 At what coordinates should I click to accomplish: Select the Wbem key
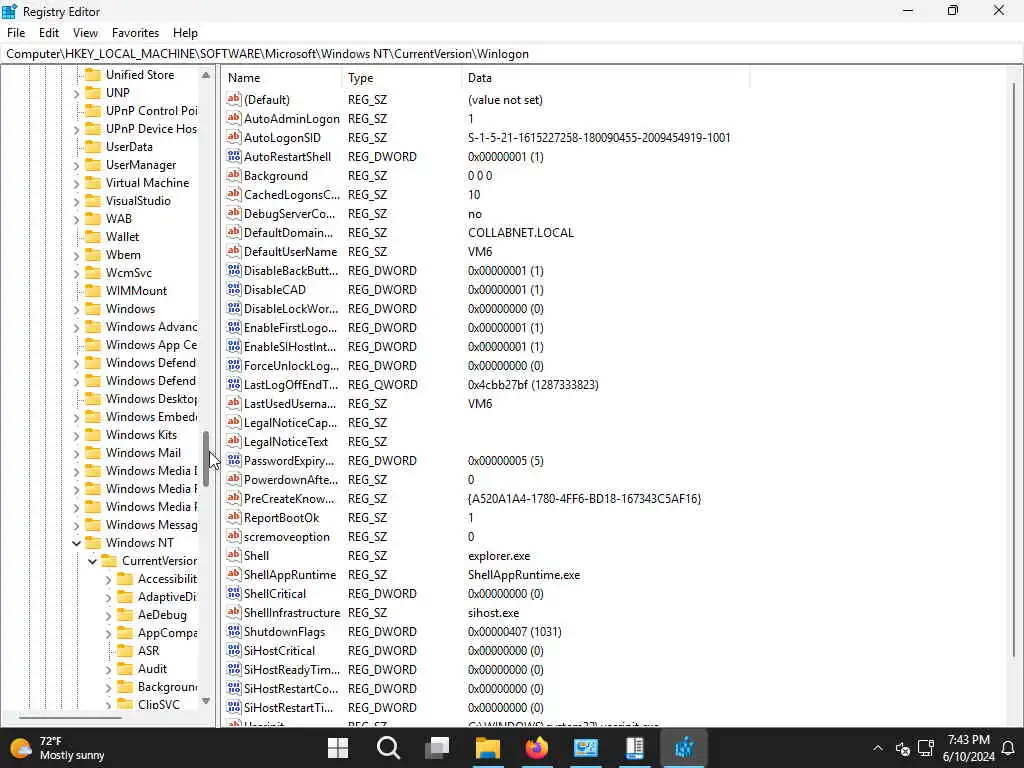[123, 255]
